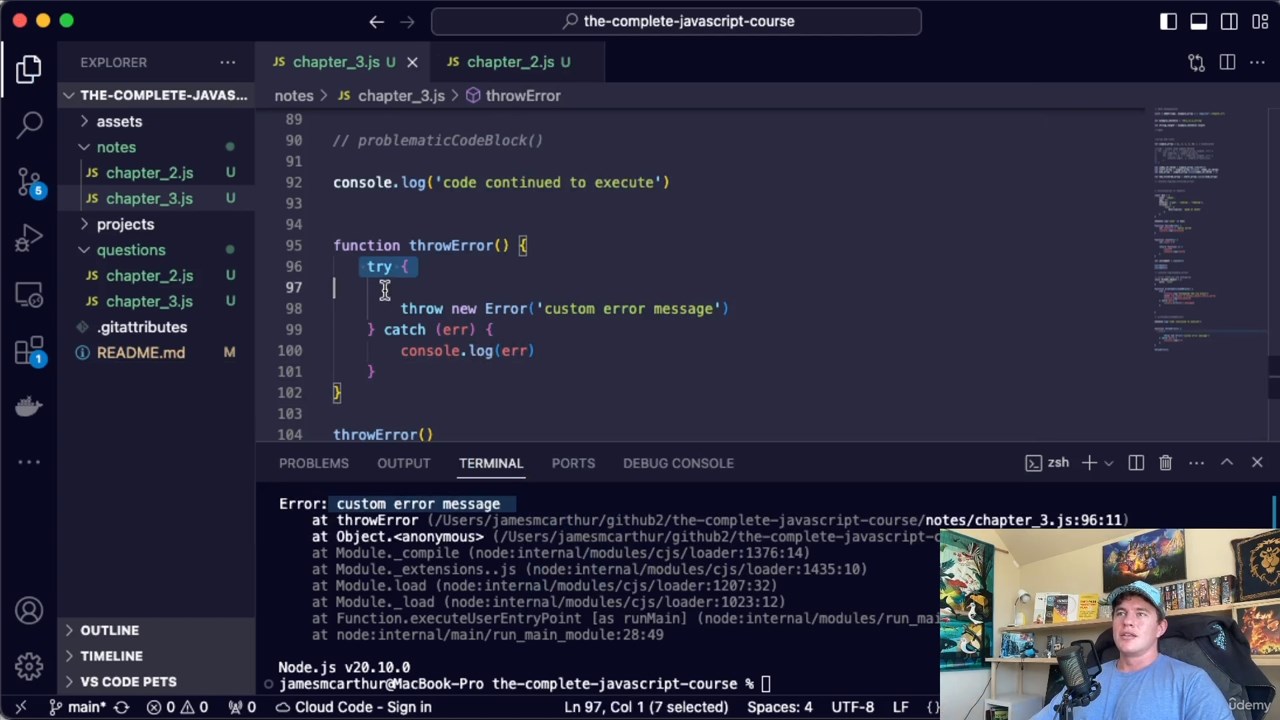Open the Accounts menu icon

pyautogui.click(x=28, y=611)
